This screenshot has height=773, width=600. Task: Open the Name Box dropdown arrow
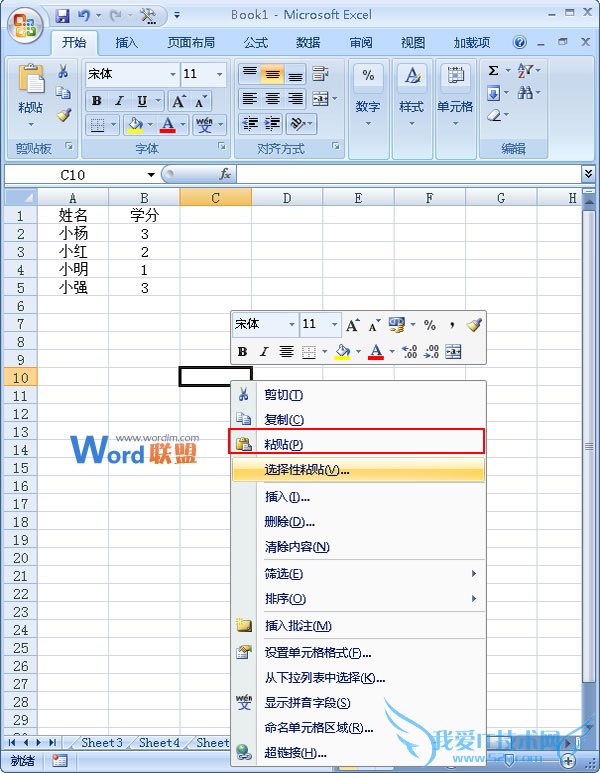coord(151,175)
